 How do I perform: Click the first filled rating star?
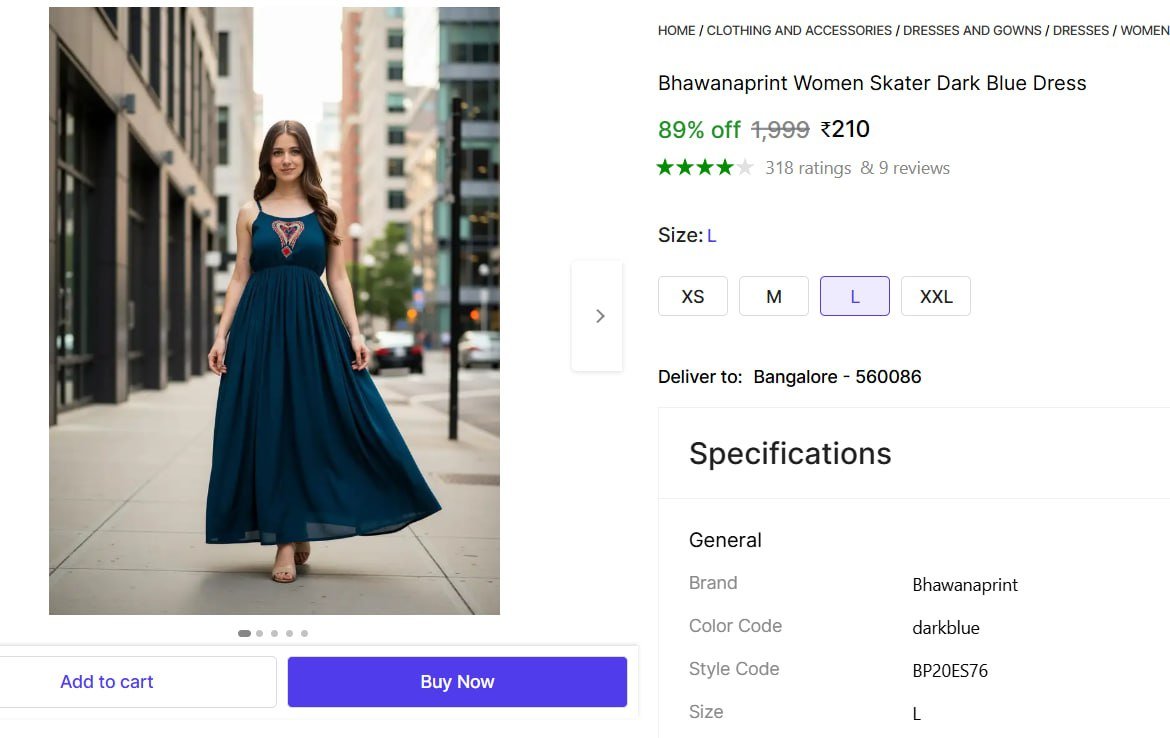coord(665,167)
